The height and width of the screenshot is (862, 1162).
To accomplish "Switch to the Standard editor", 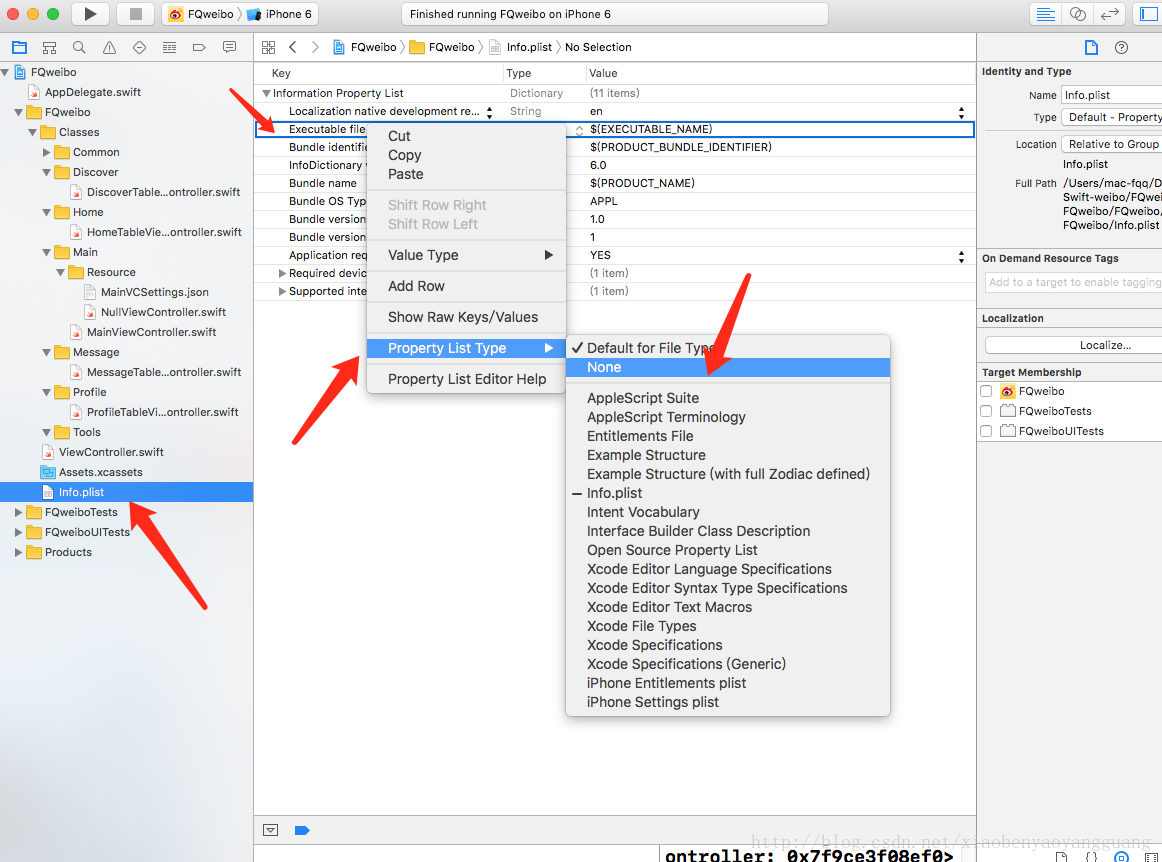I will pyautogui.click(x=1046, y=14).
